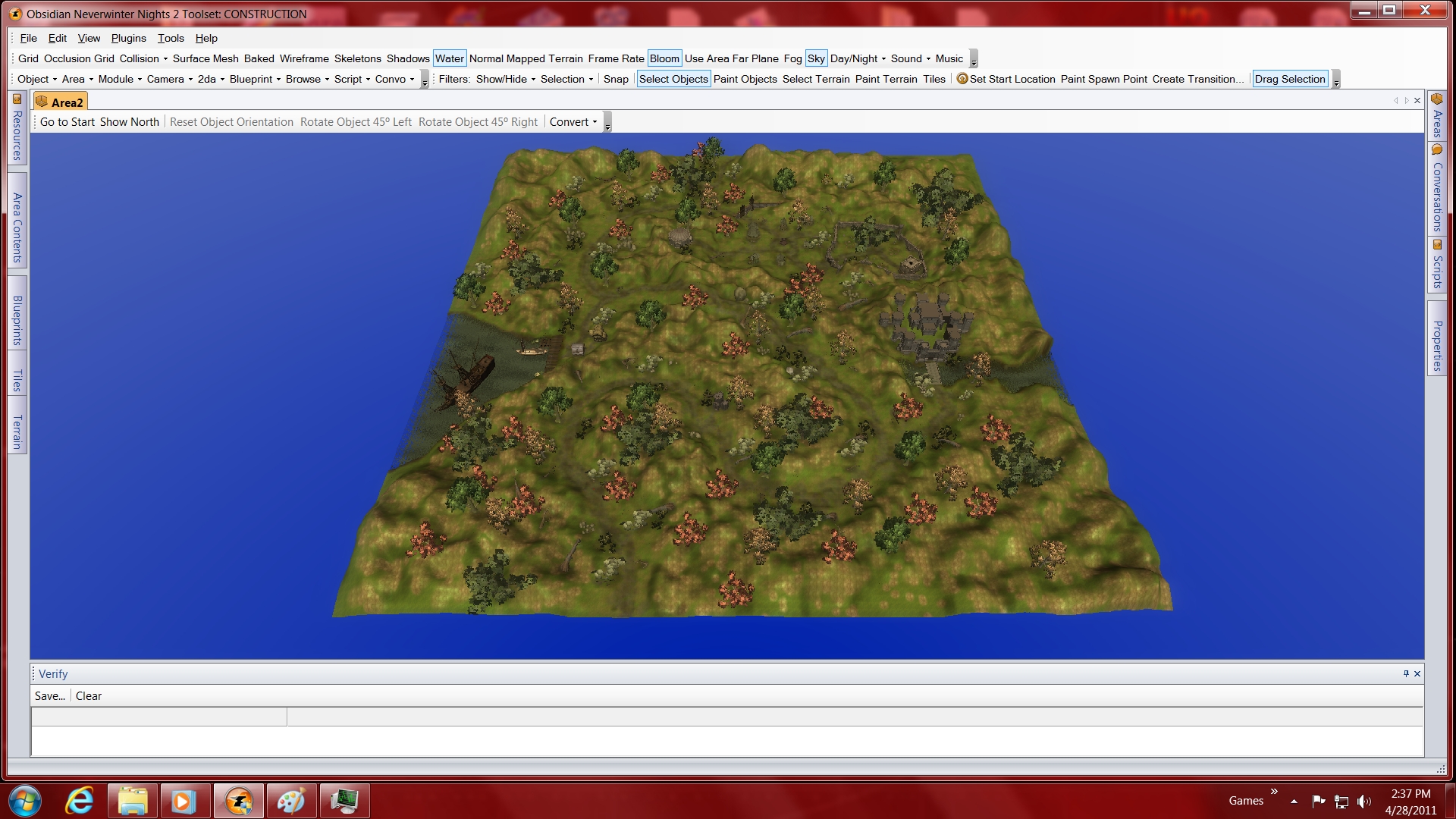
Task: Expand the Day/Night dropdown
Action: [858, 58]
